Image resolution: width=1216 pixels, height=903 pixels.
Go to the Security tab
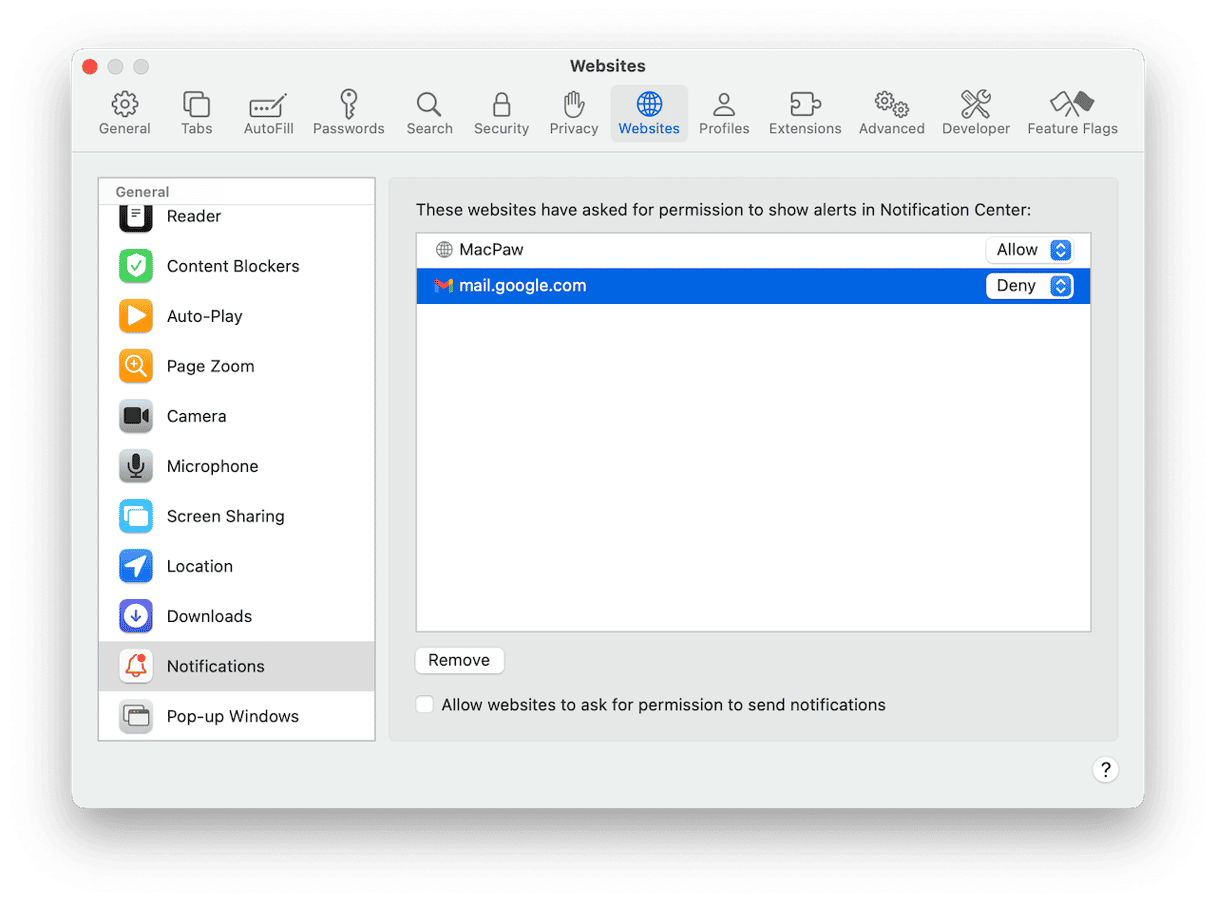tap(501, 113)
